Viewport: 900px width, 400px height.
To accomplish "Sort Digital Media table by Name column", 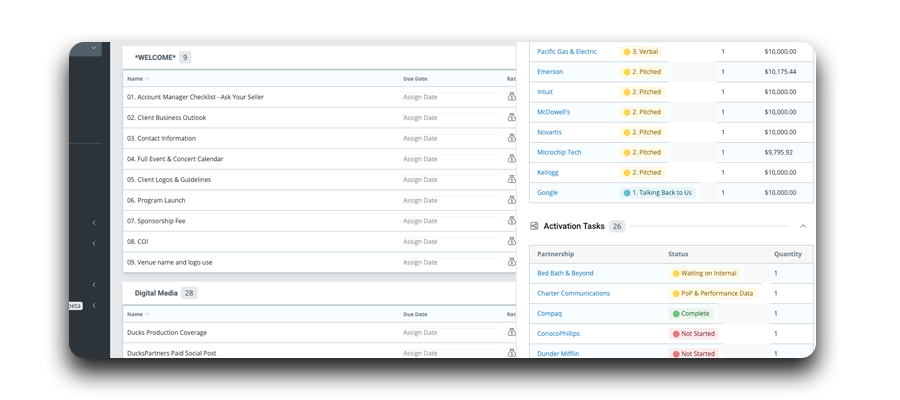I will click(x=138, y=314).
